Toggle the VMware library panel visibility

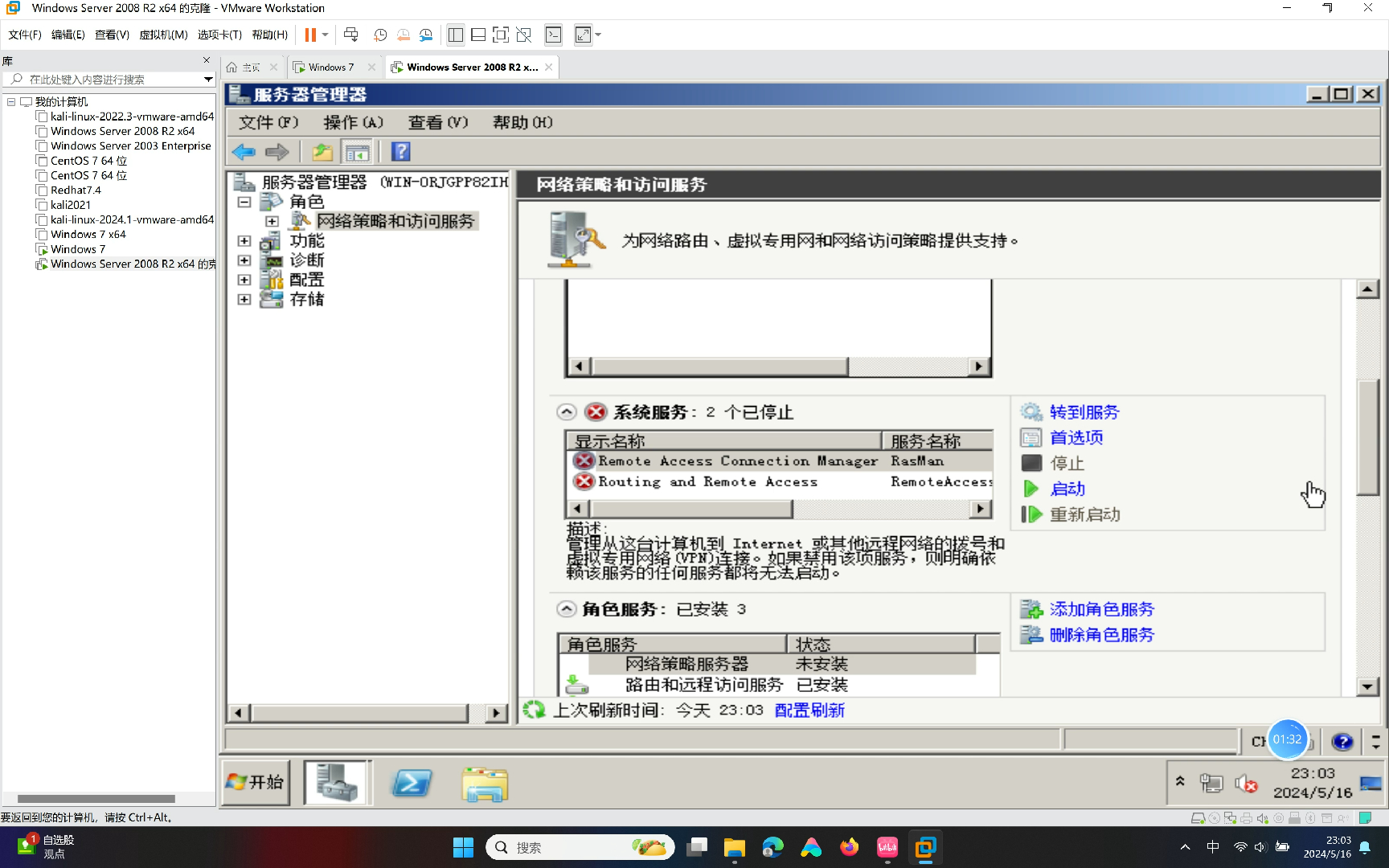455,35
